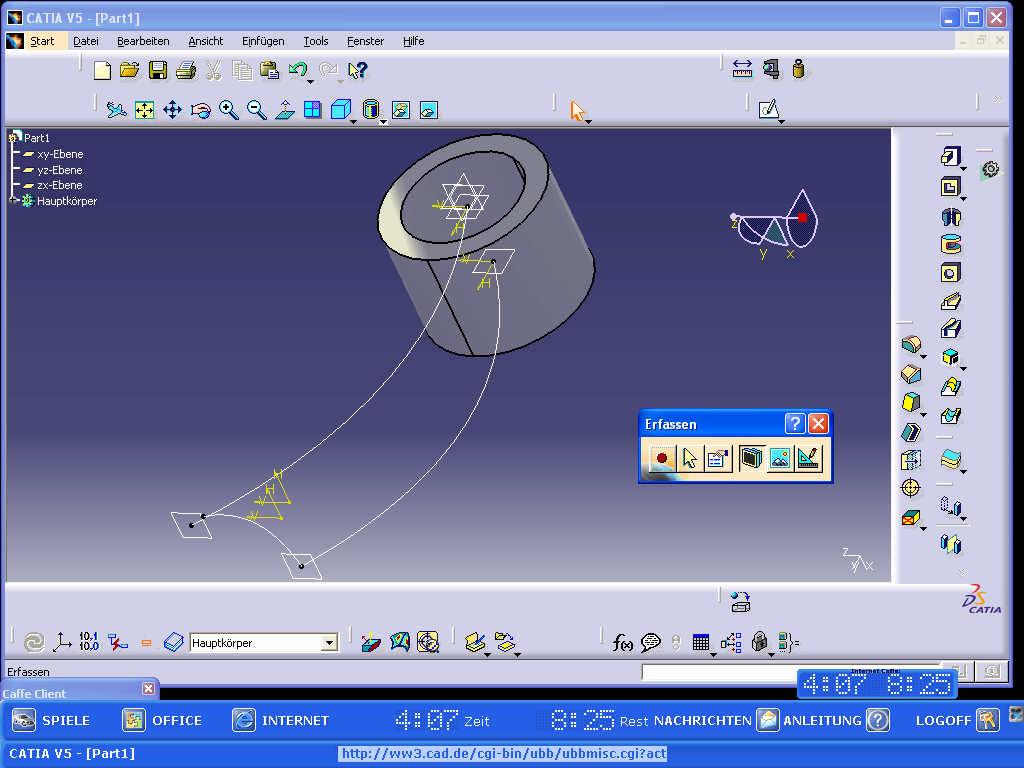Click the SPIELE button in Caffe Client bar

pos(51,720)
